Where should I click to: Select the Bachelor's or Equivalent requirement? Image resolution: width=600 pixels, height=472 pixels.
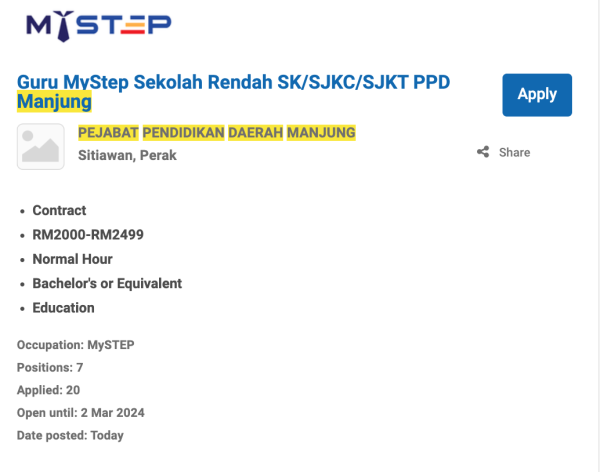click(x=107, y=283)
